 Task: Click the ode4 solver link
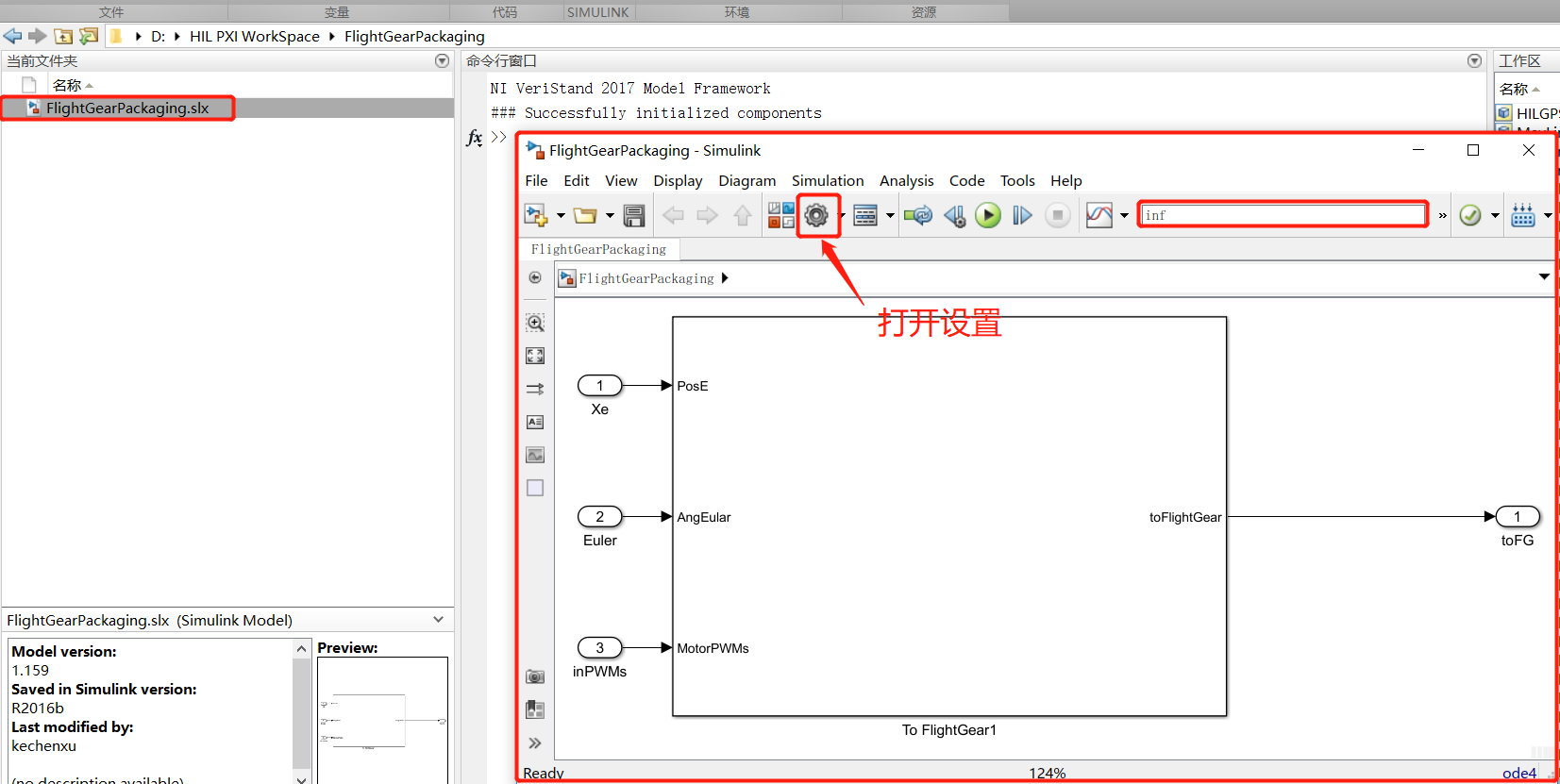tap(1518, 773)
